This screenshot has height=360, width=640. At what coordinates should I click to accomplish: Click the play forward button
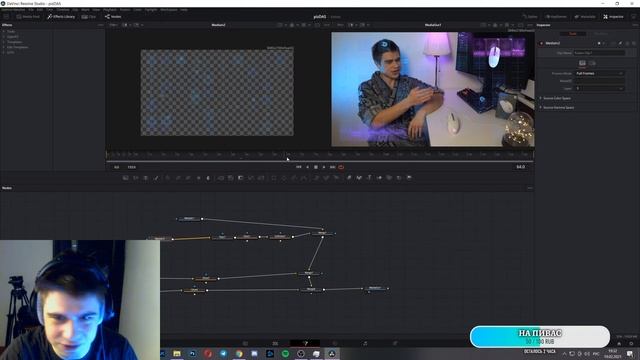click(x=324, y=167)
